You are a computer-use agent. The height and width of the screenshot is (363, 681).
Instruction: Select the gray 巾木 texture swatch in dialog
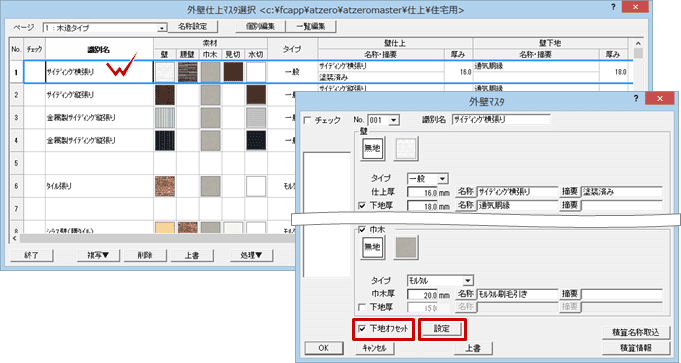(406, 248)
